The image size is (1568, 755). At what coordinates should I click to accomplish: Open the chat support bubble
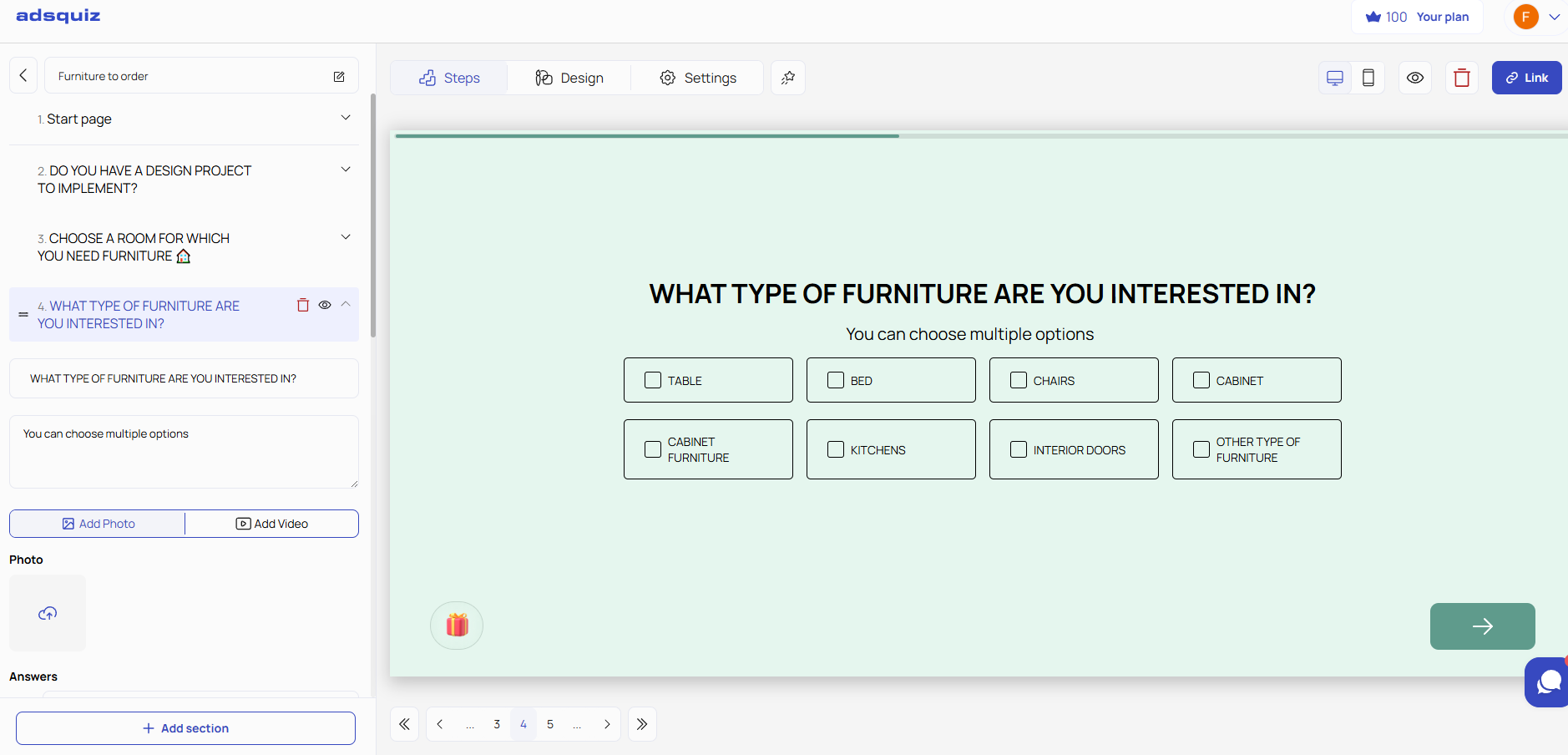point(1549,682)
